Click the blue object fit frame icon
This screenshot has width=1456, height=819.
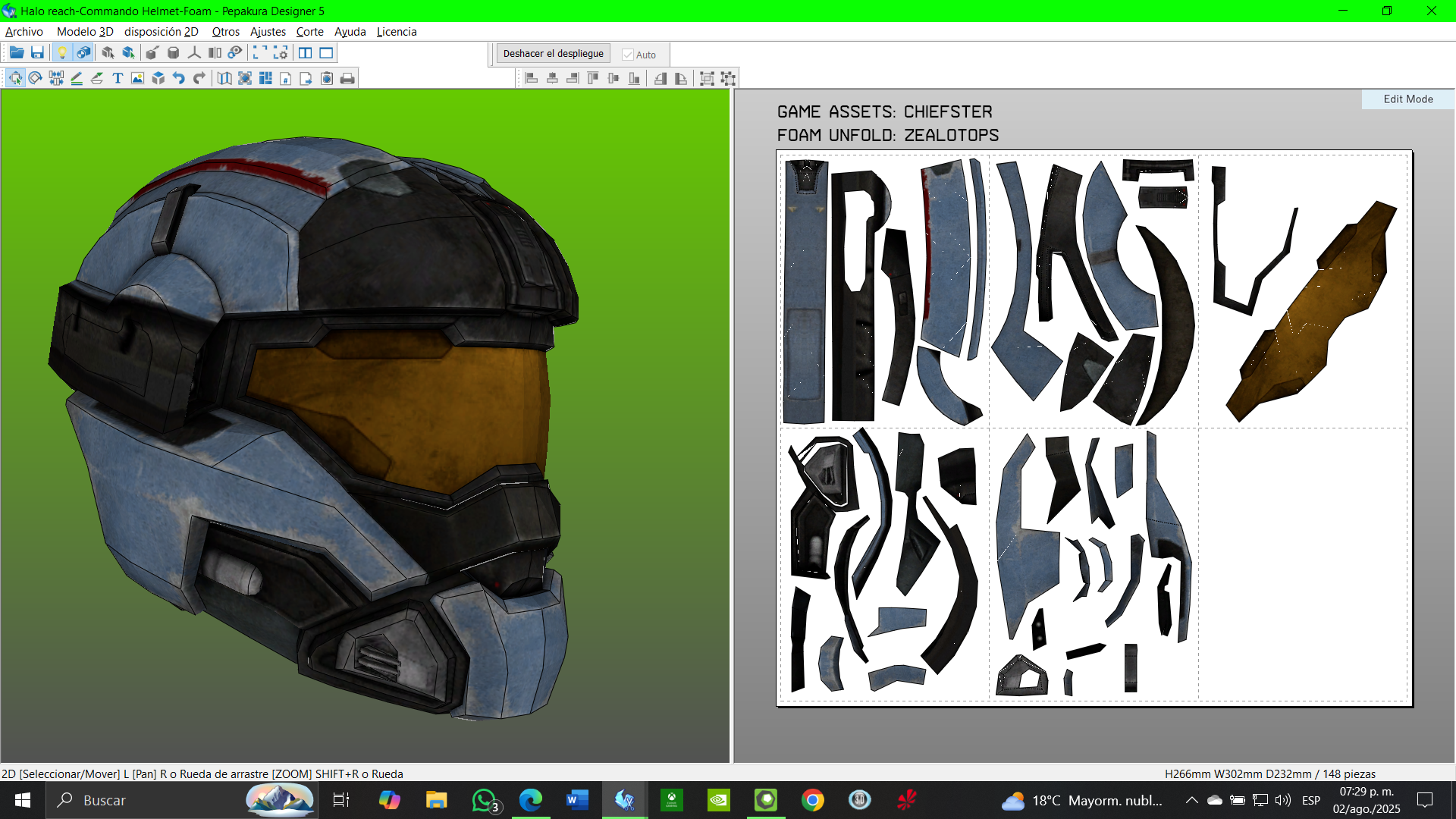[x=245, y=78]
